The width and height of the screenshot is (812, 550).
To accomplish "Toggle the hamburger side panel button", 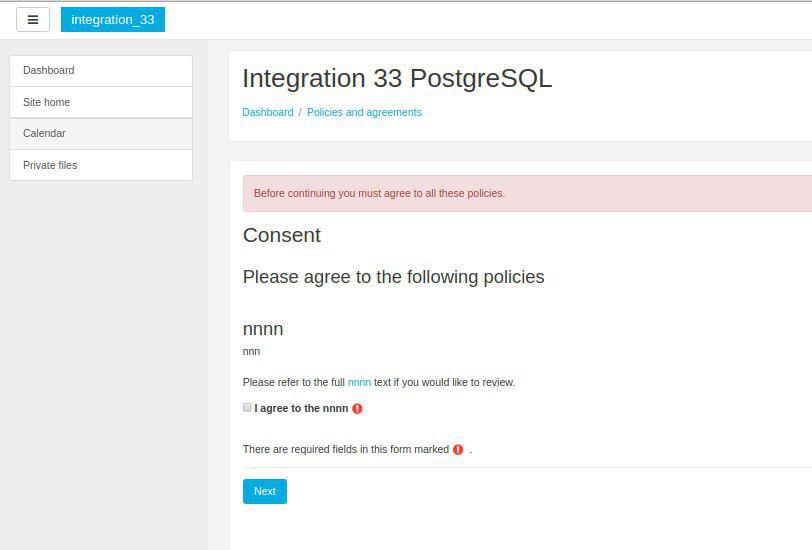I will tap(33, 20).
